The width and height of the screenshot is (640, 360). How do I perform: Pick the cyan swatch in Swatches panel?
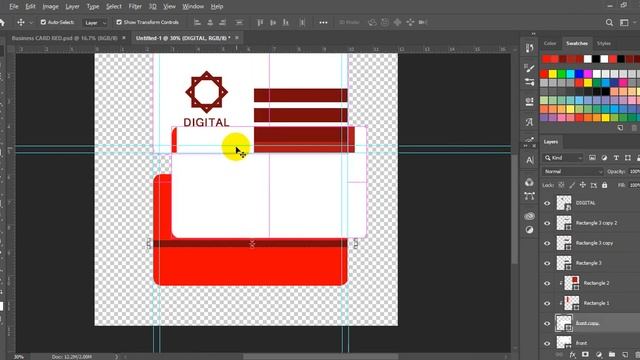tap(570, 74)
